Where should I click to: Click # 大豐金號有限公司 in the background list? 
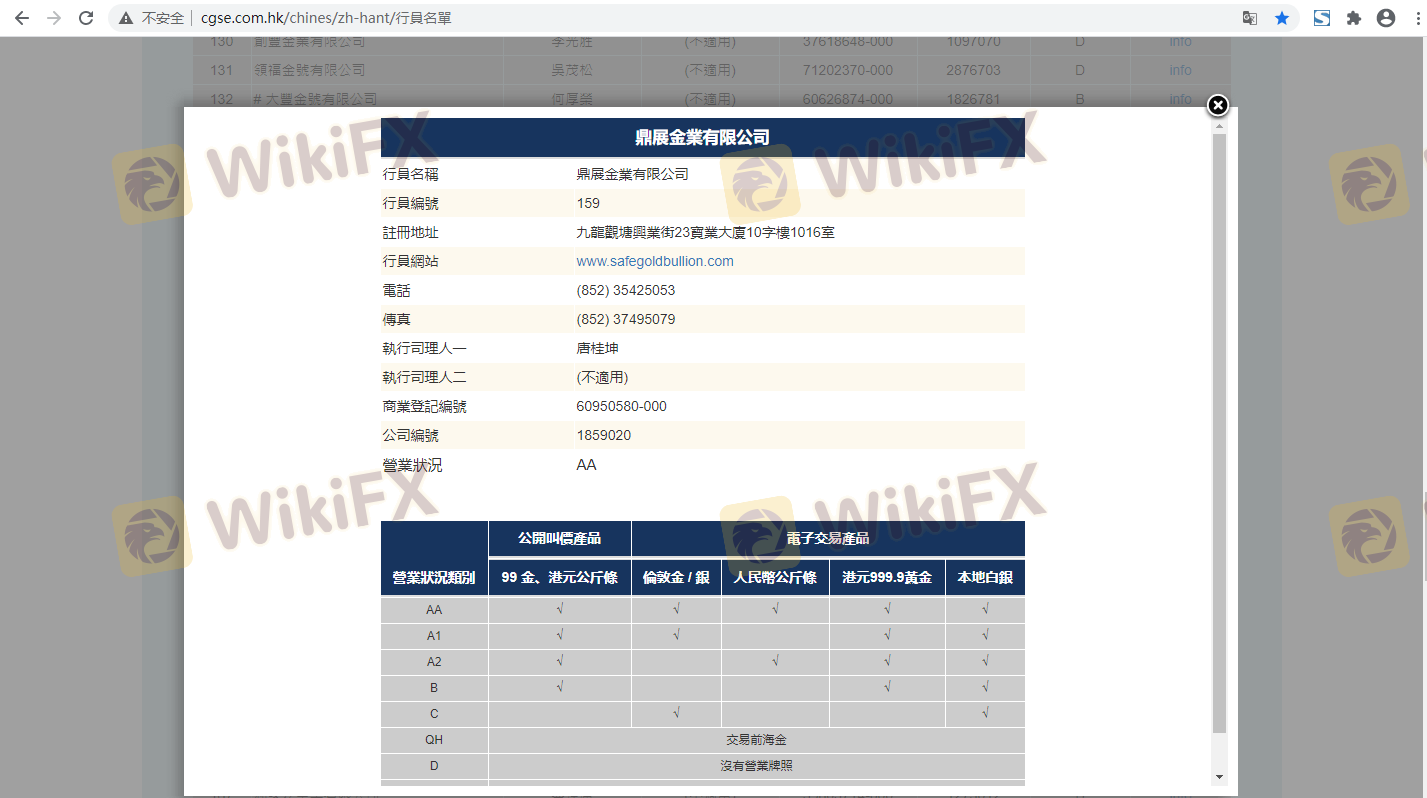(315, 99)
